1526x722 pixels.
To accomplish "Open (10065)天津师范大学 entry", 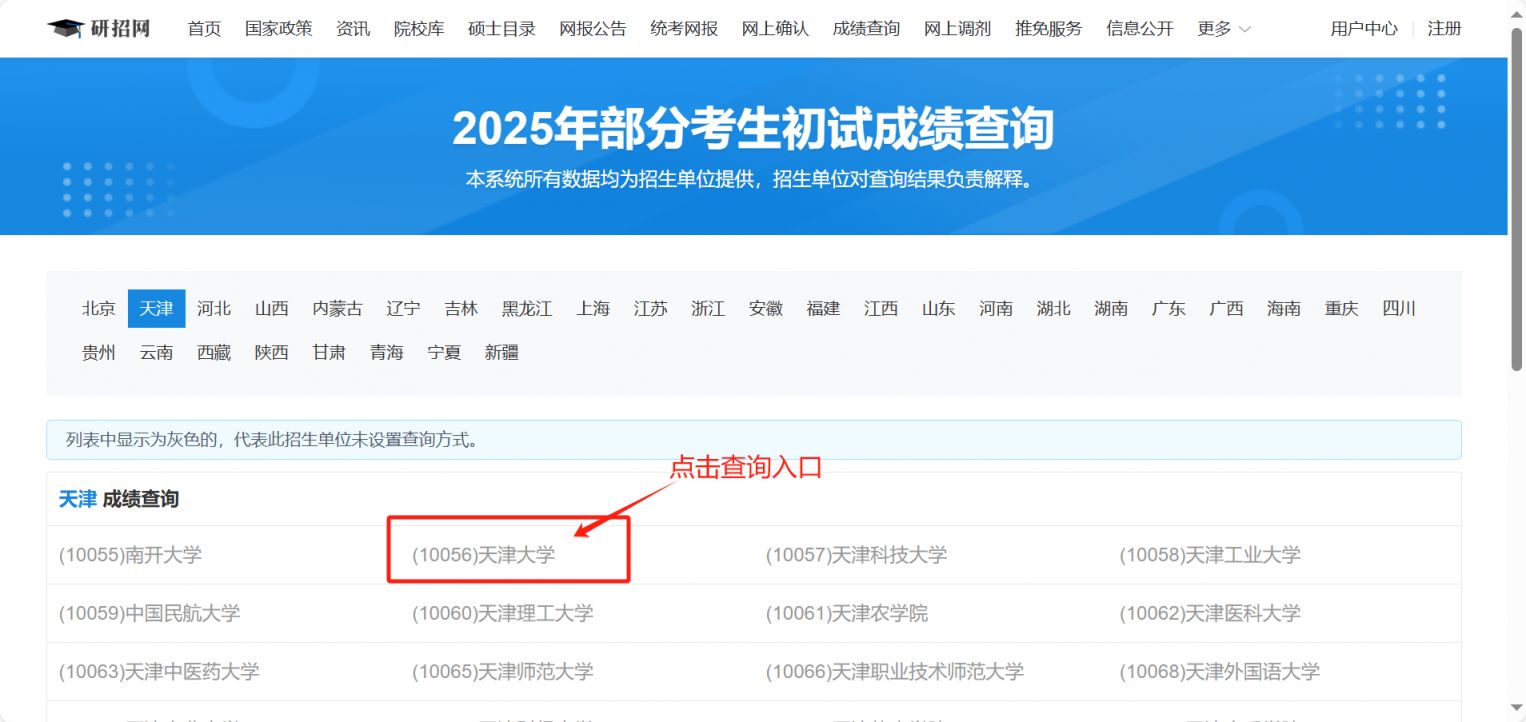I will point(503,671).
